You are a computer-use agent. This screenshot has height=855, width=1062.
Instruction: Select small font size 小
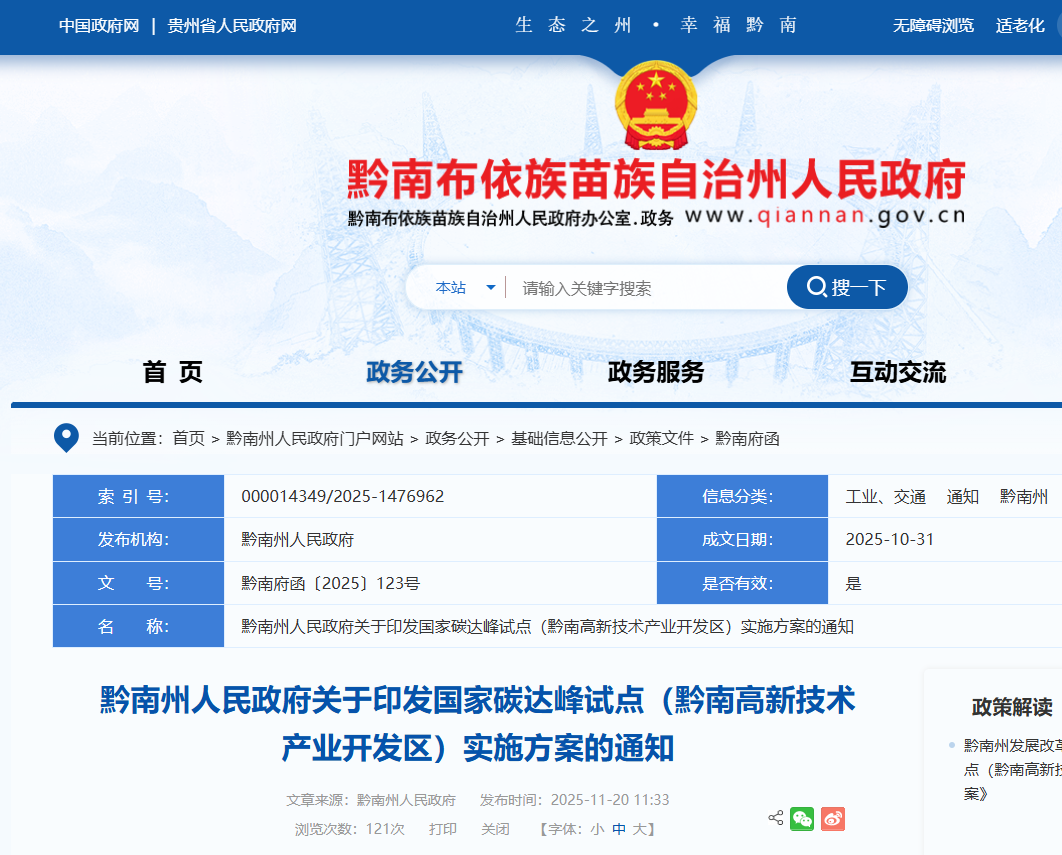pyautogui.click(x=597, y=829)
